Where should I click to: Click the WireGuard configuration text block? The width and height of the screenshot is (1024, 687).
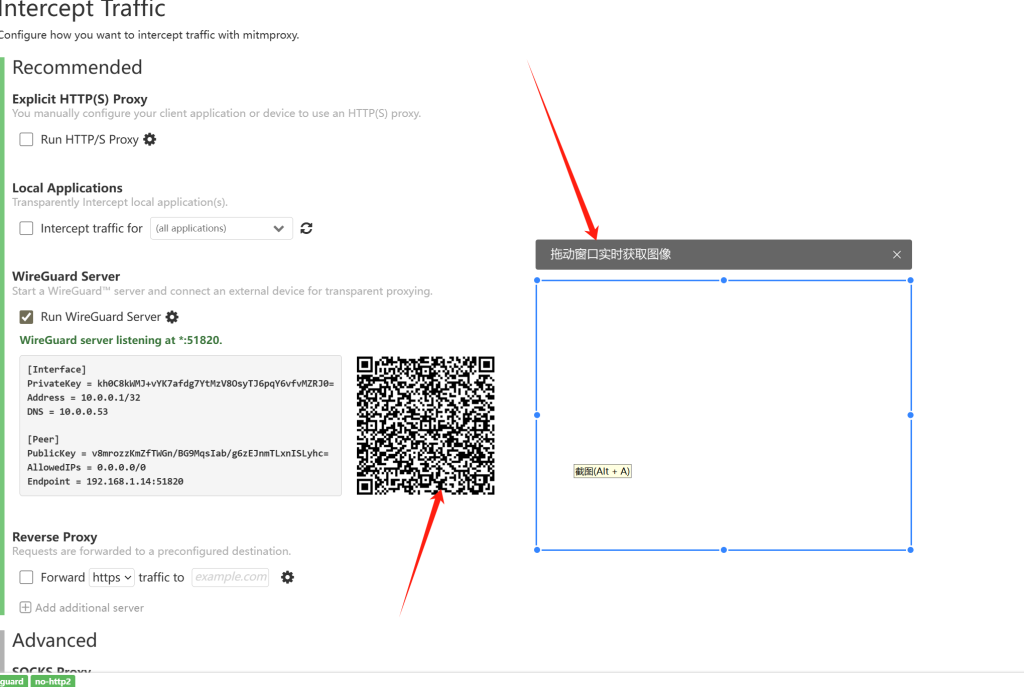point(180,425)
